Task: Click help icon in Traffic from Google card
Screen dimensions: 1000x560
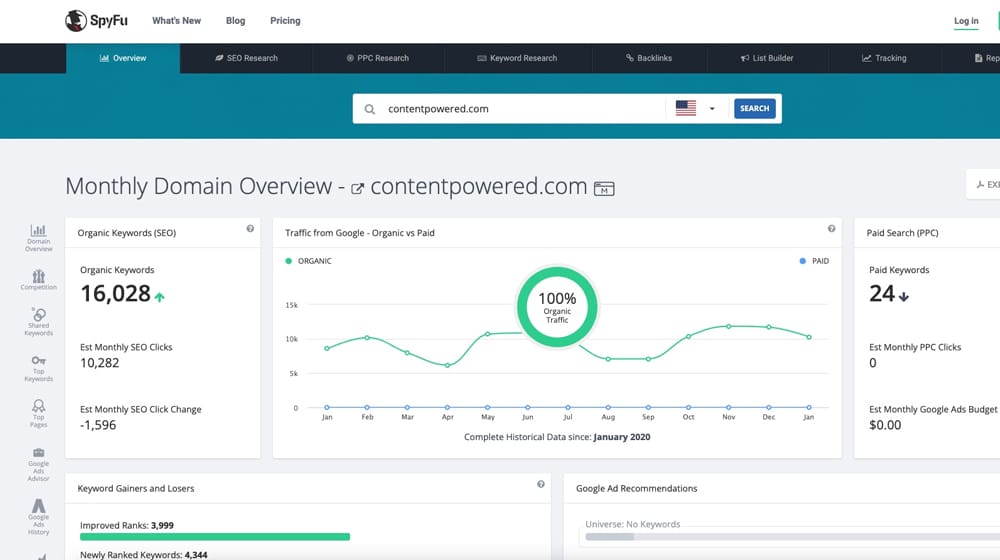Action: tap(831, 228)
